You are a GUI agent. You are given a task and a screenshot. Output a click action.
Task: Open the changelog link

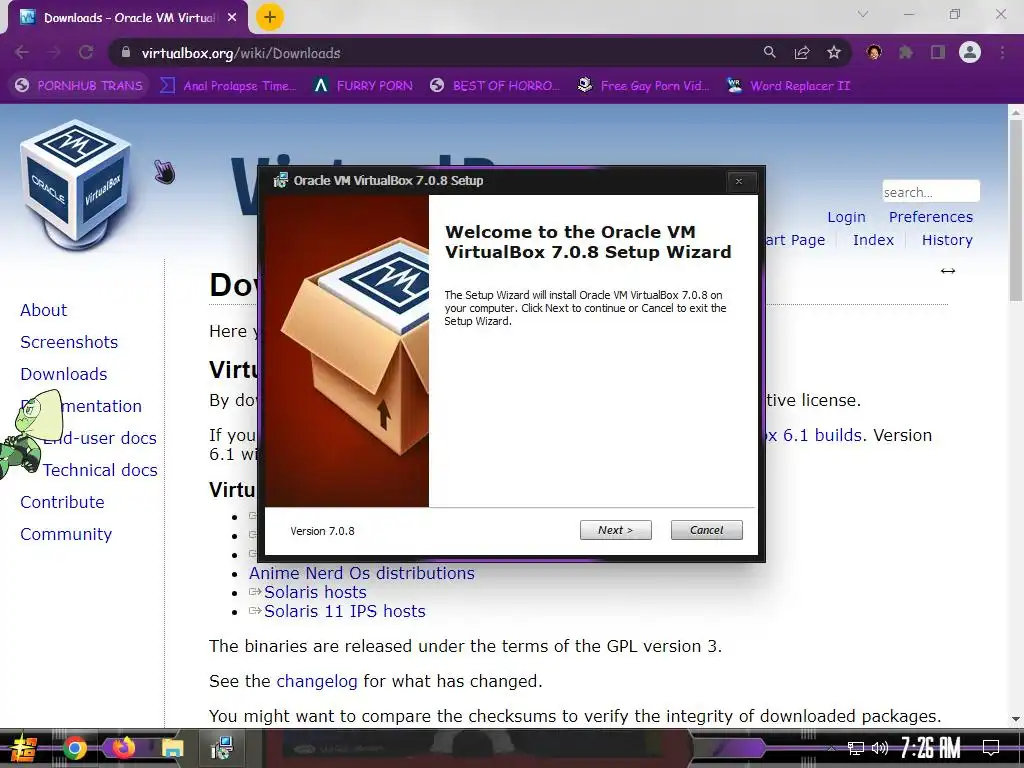[x=317, y=681]
